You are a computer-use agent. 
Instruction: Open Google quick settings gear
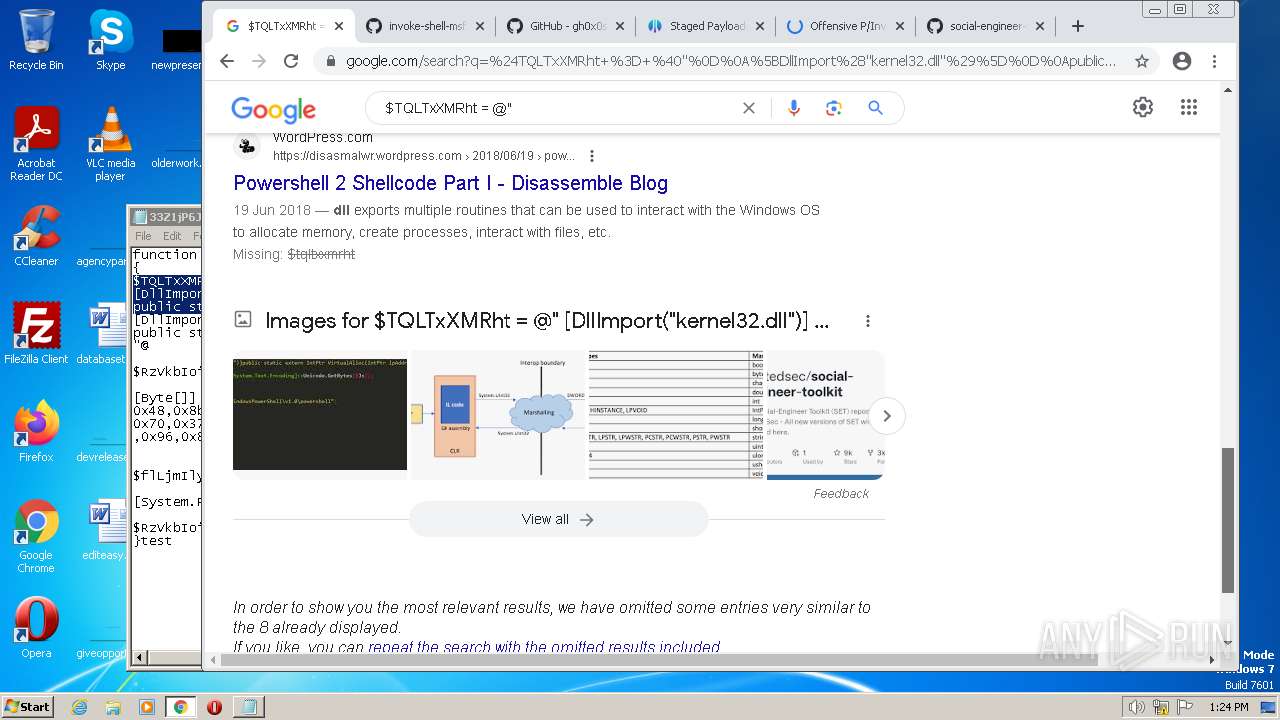[1143, 107]
